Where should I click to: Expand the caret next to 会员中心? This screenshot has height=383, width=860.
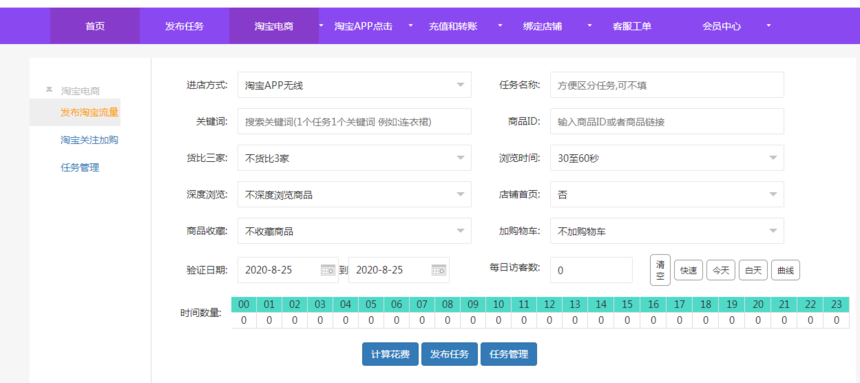pos(768,25)
